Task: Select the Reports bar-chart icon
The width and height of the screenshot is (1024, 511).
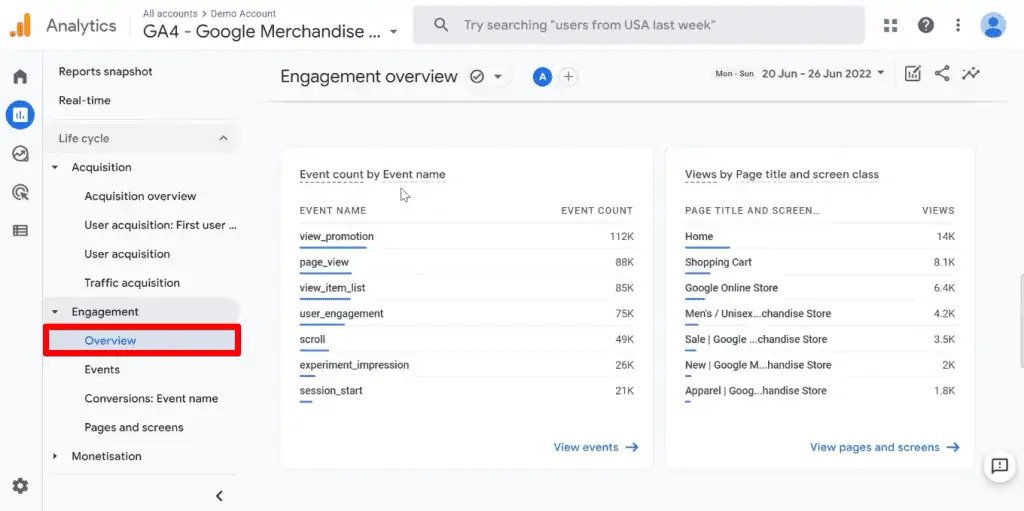Action: [x=20, y=115]
